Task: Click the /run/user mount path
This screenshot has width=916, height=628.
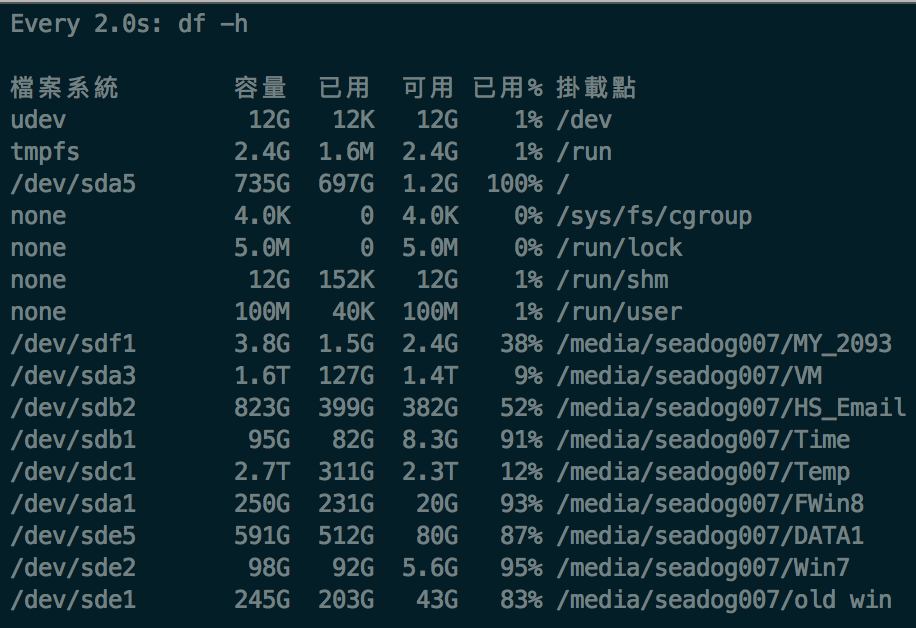Action: [620, 312]
